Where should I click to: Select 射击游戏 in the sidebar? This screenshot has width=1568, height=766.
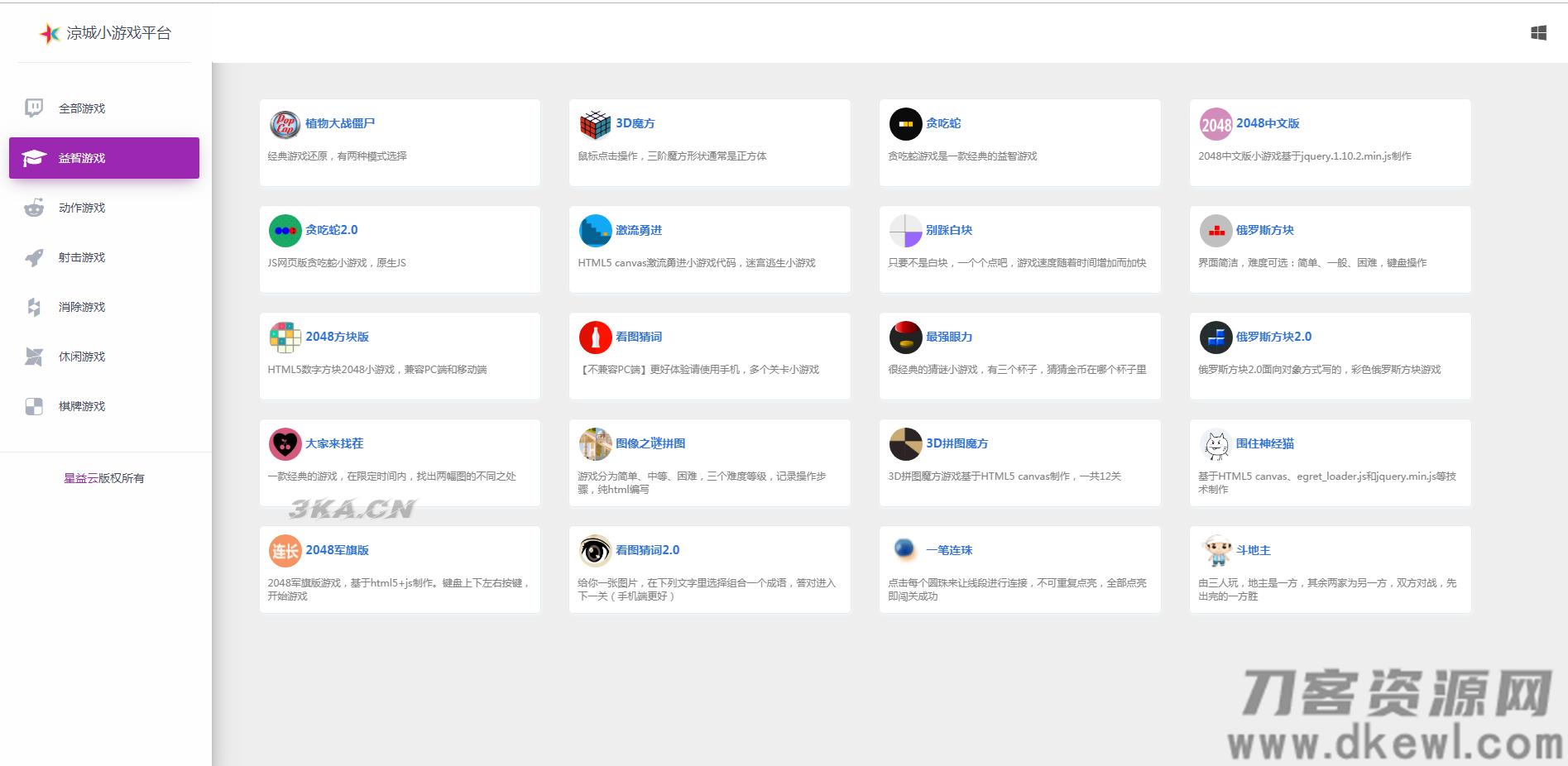[81, 257]
